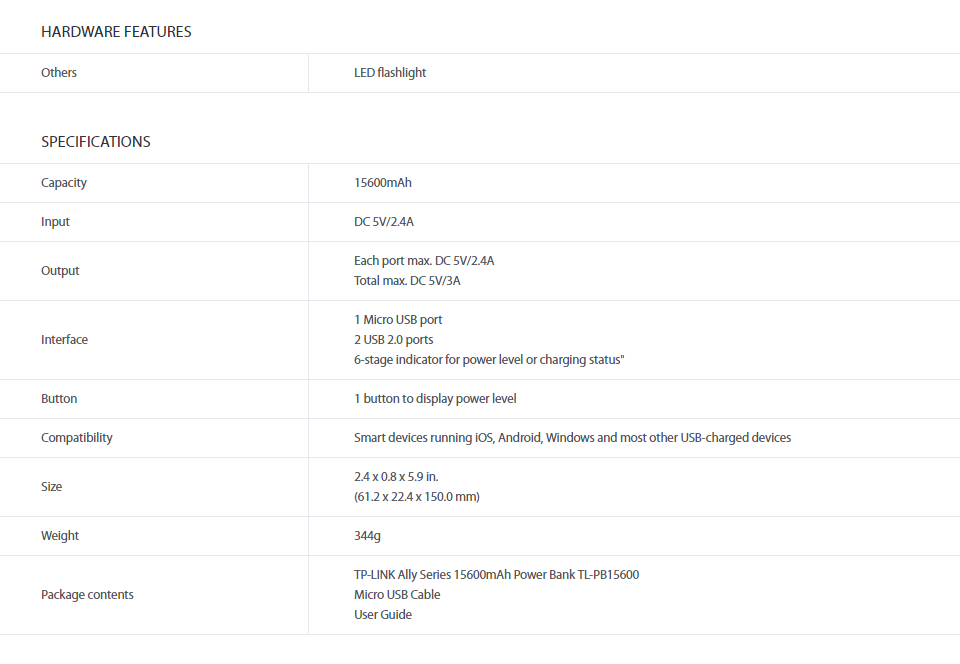Click the Output row label
This screenshot has height=664, width=960.
[x=60, y=271]
